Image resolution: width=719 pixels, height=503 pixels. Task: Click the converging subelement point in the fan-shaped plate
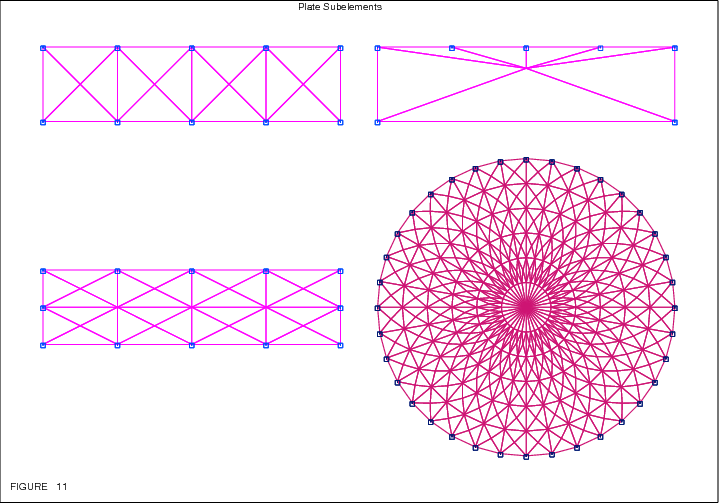pos(526,68)
